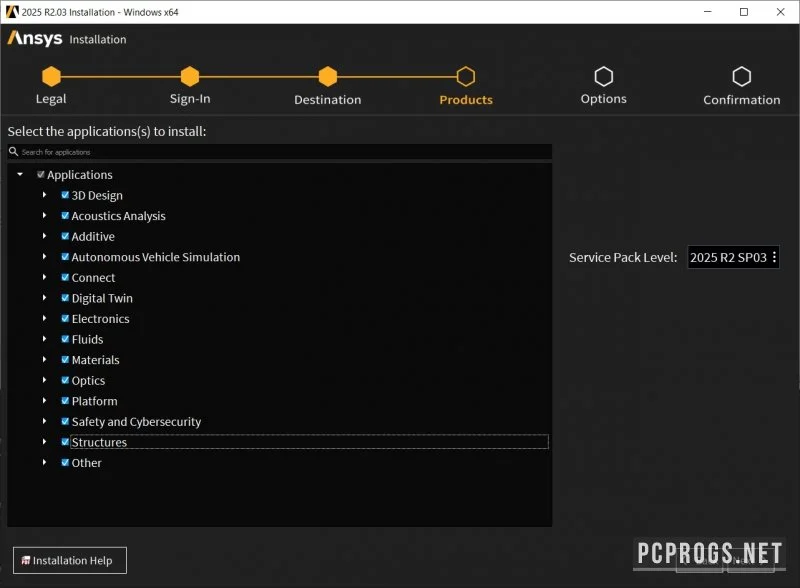
Task: Uncheck the Additive checkbox
Action: coord(65,236)
